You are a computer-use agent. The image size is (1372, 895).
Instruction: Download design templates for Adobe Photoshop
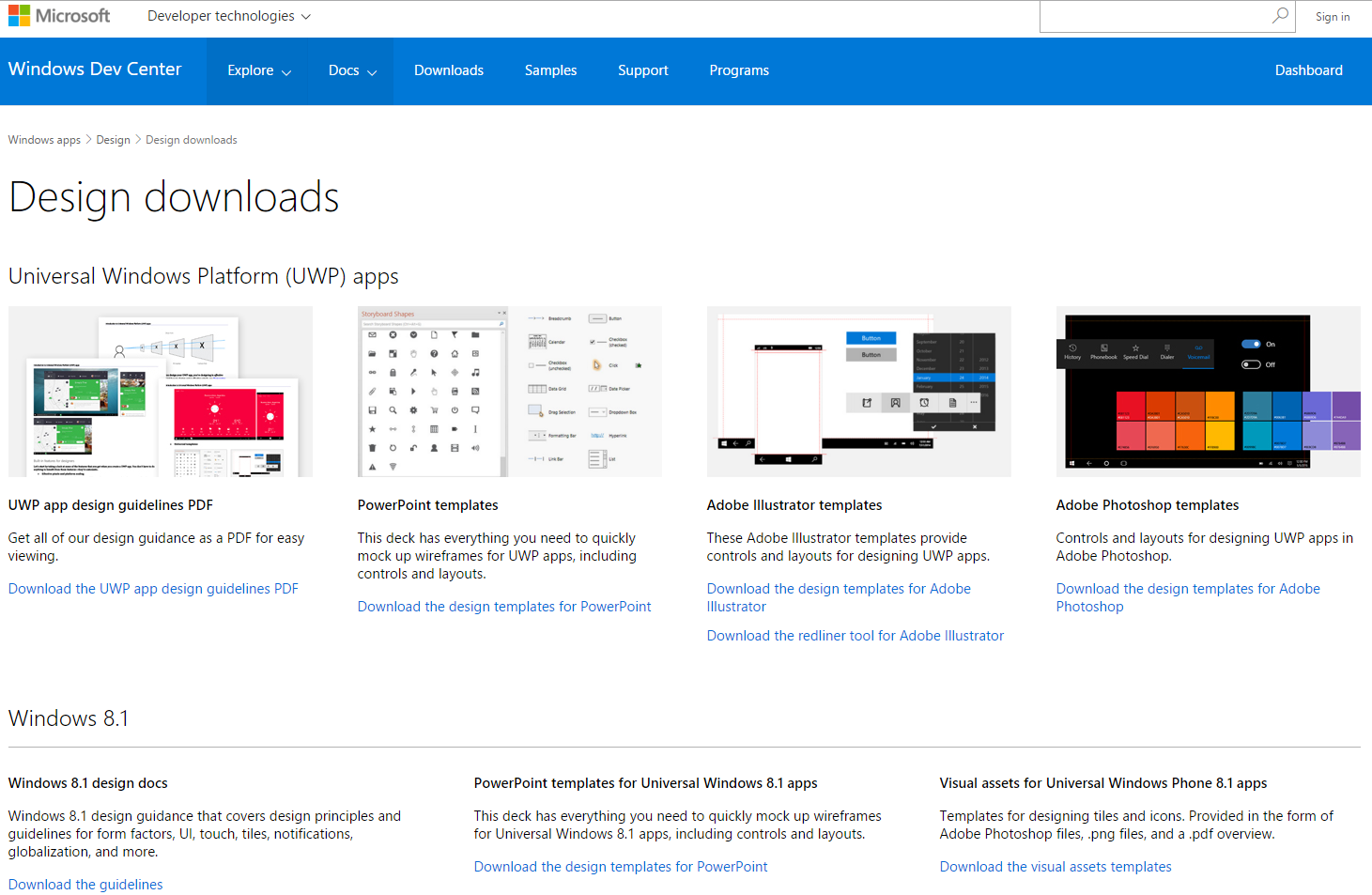click(x=1188, y=597)
